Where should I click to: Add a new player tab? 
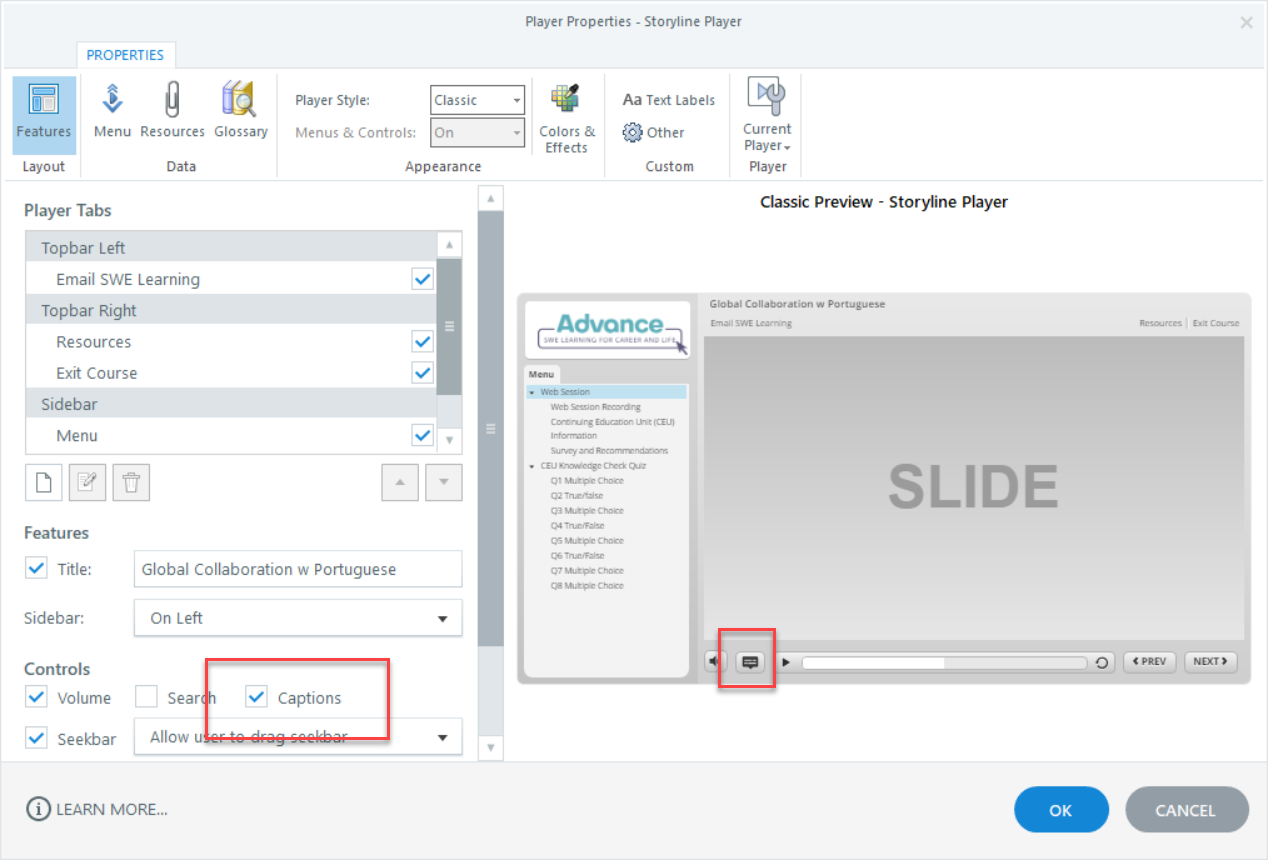[x=43, y=482]
